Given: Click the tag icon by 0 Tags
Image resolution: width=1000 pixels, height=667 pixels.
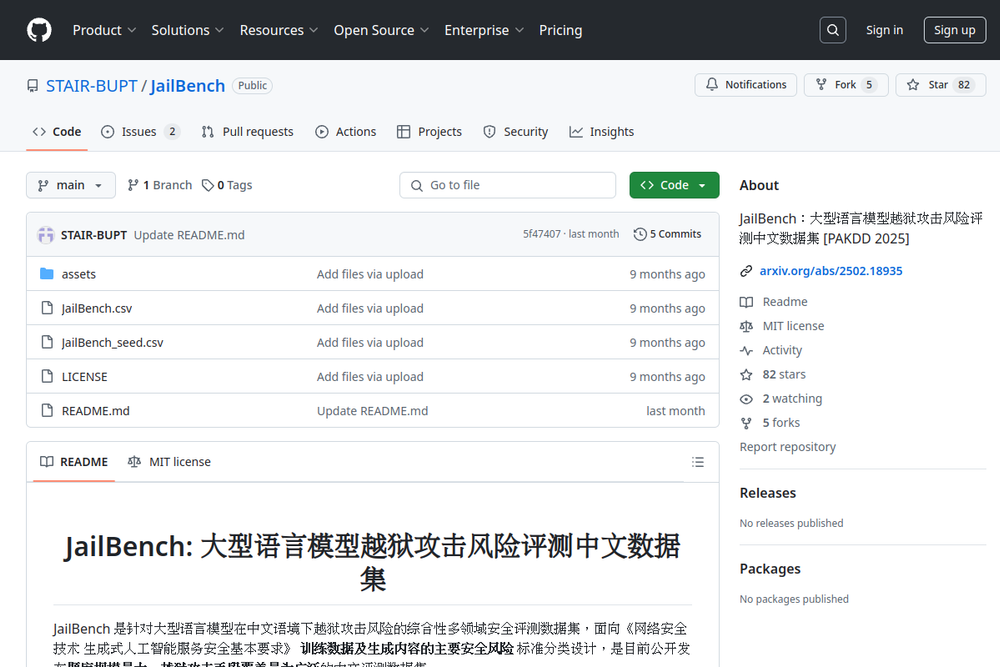Looking at the screenshot, I should click(x=208, y=185).
